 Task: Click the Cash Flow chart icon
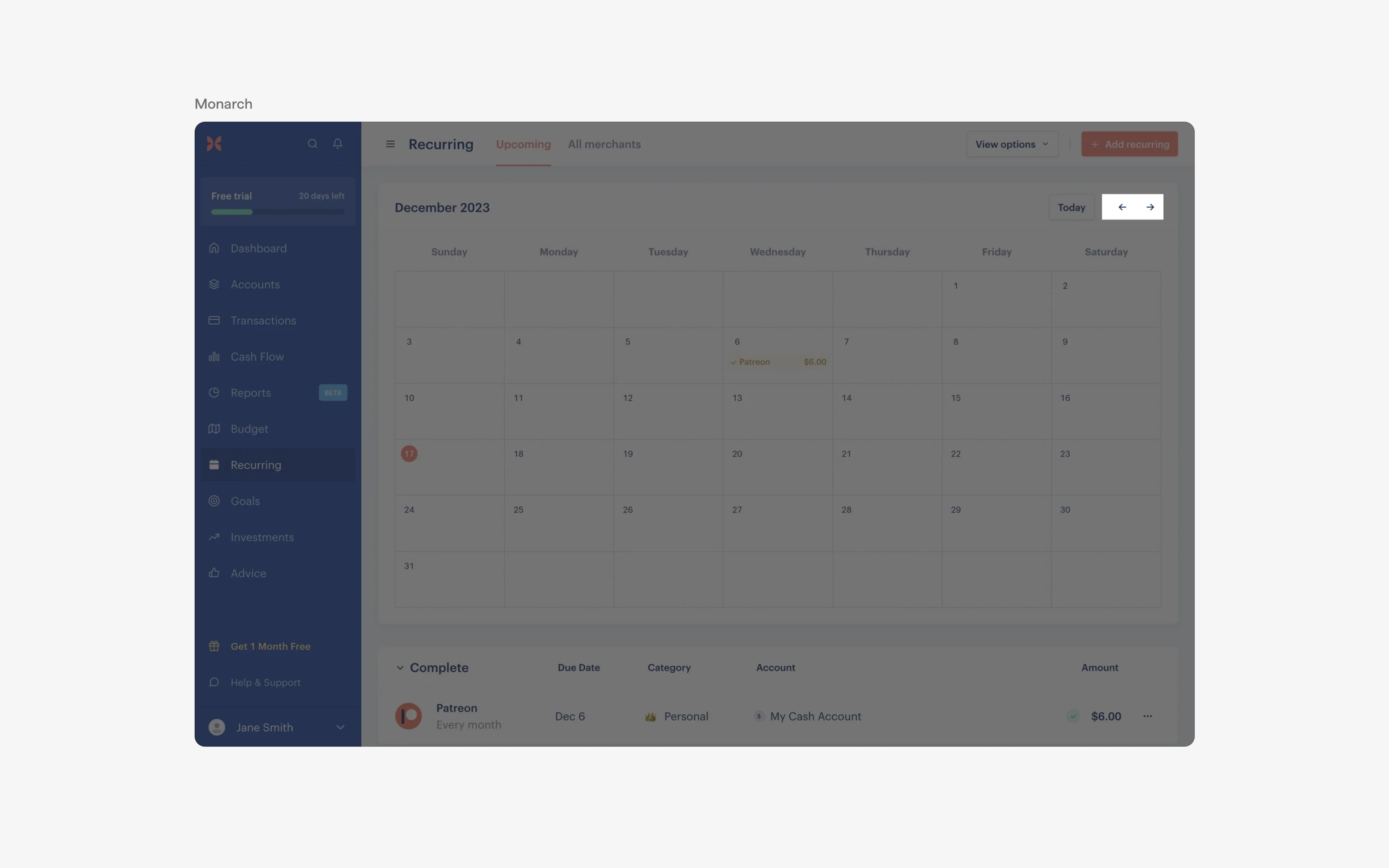[214, 356]
